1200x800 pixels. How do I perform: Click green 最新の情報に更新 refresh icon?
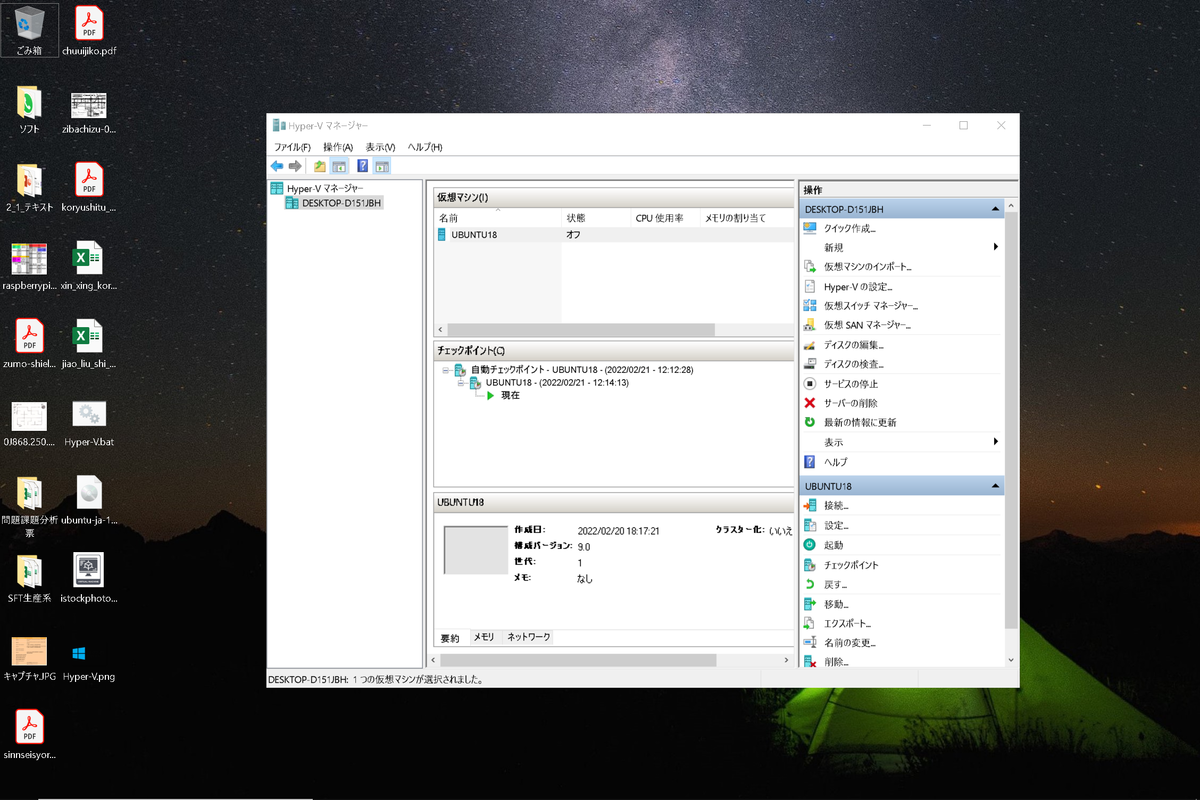[x=810, y=422]
